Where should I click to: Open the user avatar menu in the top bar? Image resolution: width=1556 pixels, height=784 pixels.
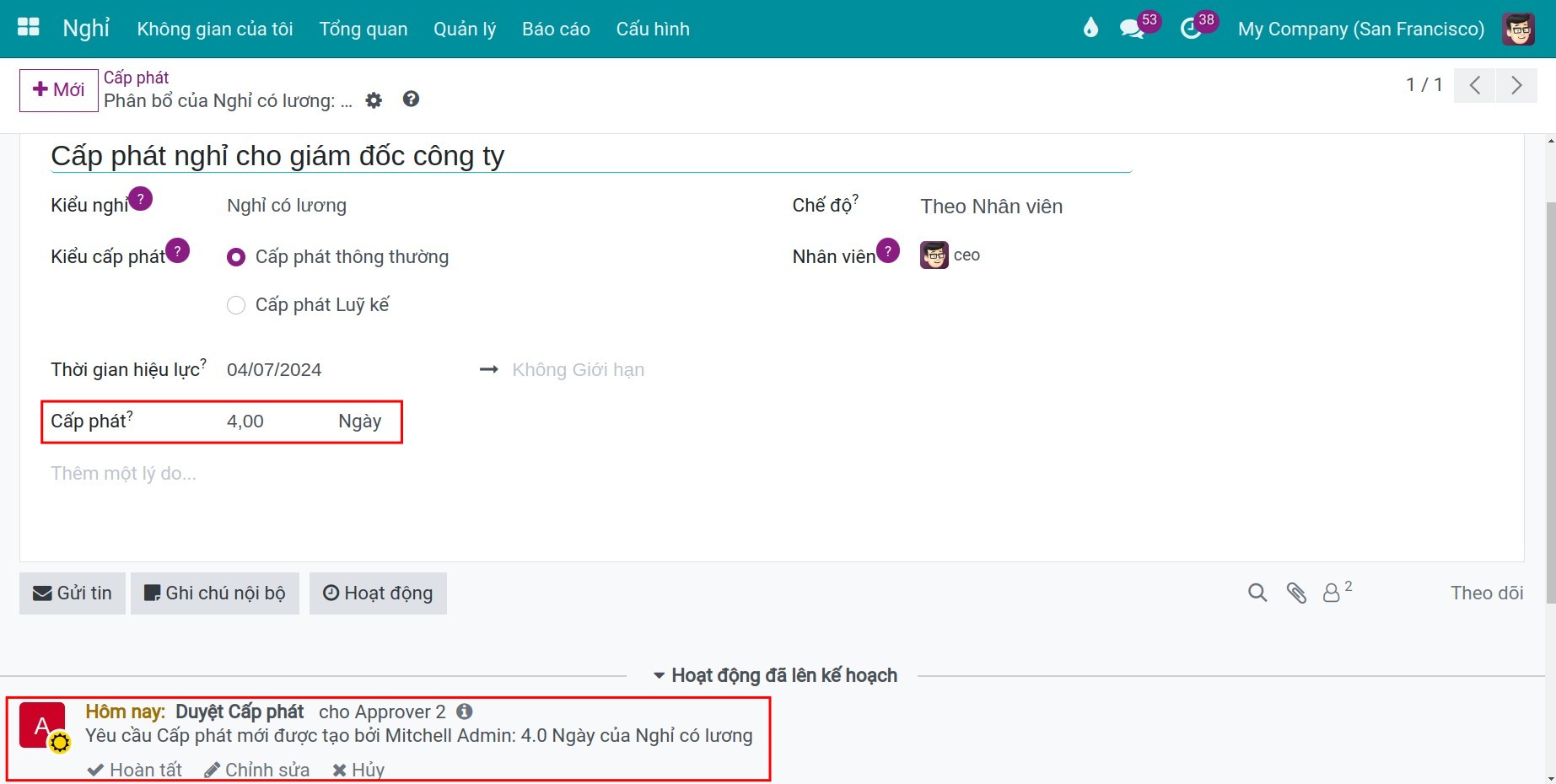(1518, 29)
